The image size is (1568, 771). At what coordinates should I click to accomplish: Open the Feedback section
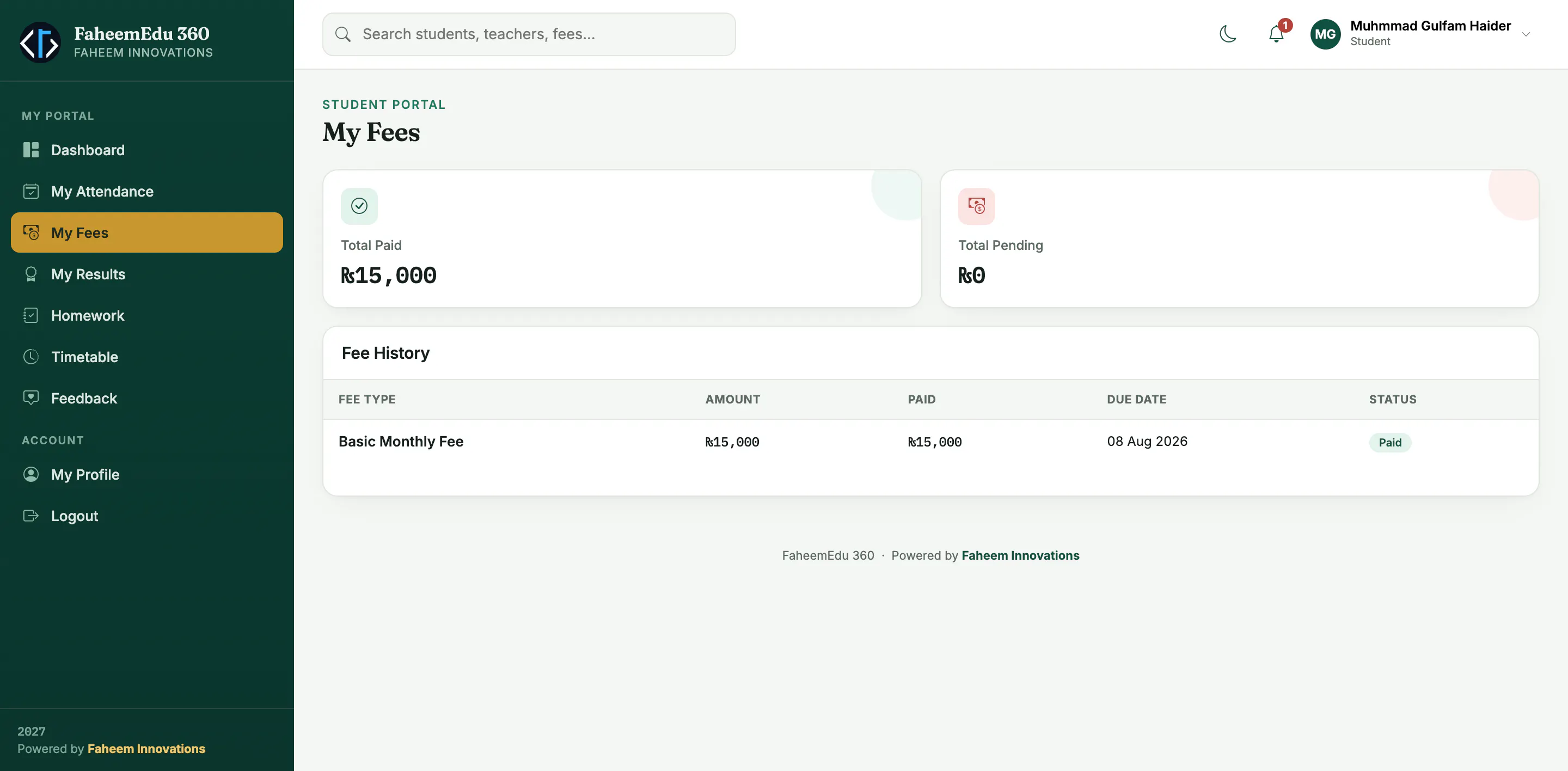pos(146,398)
